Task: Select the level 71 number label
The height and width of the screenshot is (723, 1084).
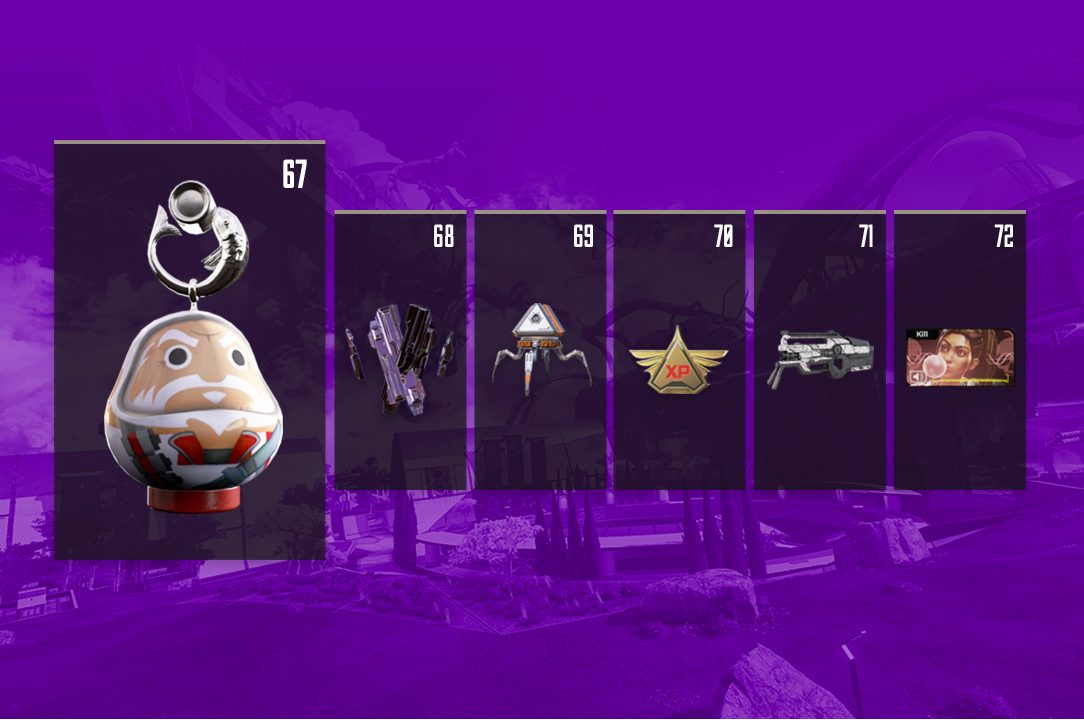Action: pyautogui.click(x=866, y=236)
